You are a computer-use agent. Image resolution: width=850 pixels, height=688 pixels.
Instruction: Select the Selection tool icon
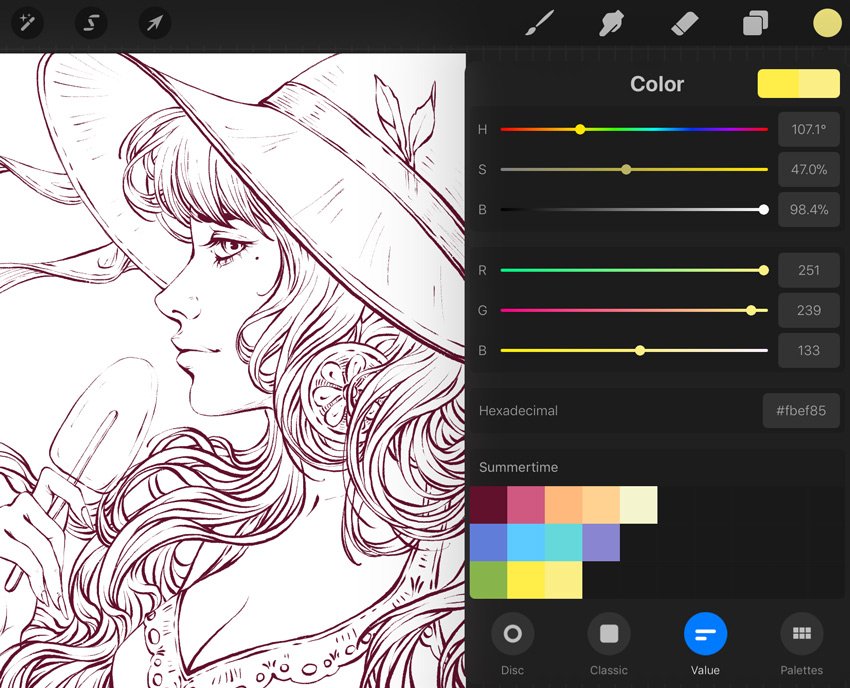point(91,22)
